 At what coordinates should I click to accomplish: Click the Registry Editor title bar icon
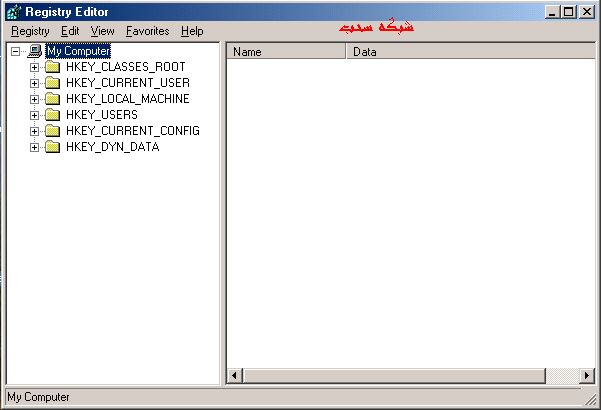[x=15, y=12]
